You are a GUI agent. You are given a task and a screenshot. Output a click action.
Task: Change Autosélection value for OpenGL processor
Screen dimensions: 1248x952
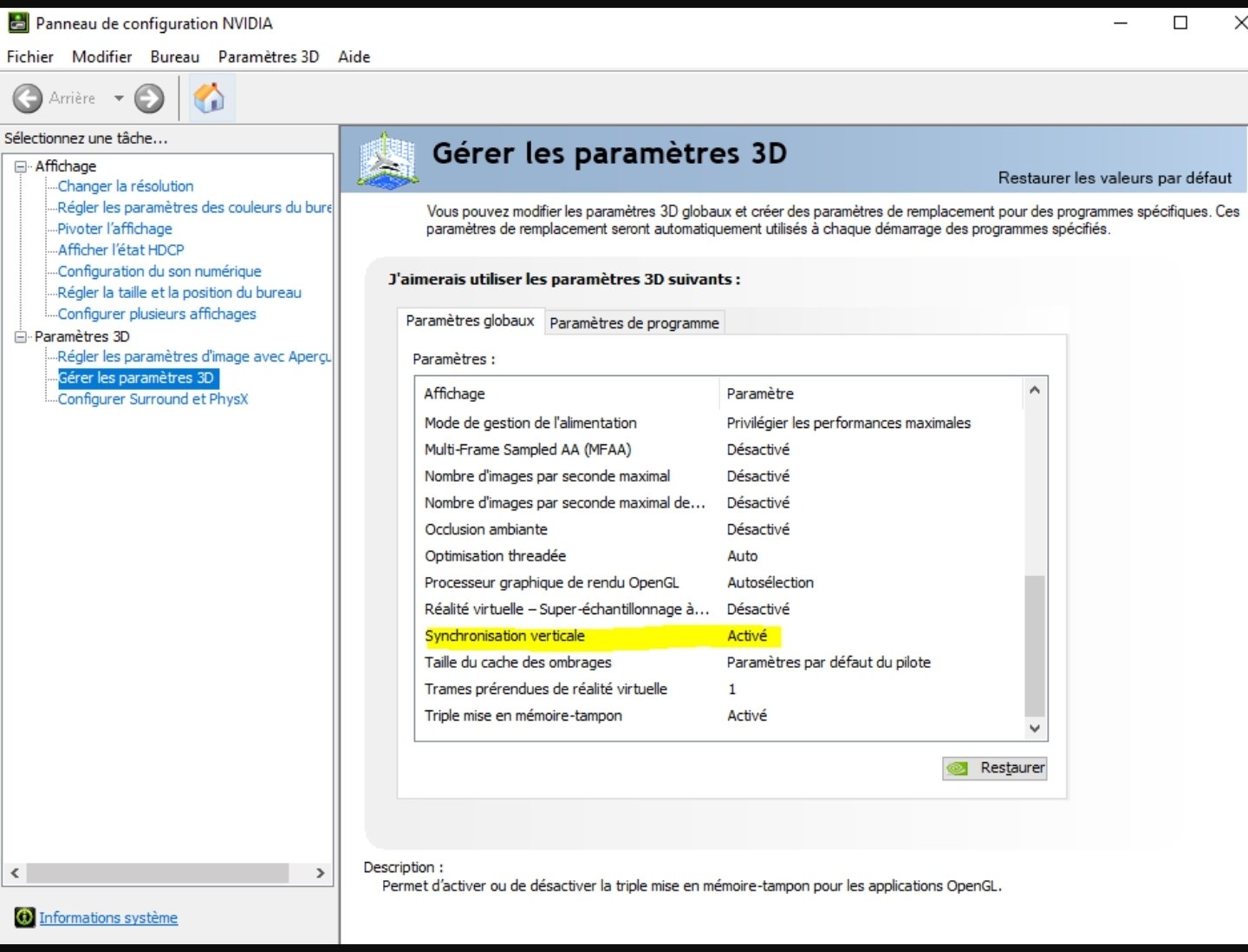pos(770,583)
